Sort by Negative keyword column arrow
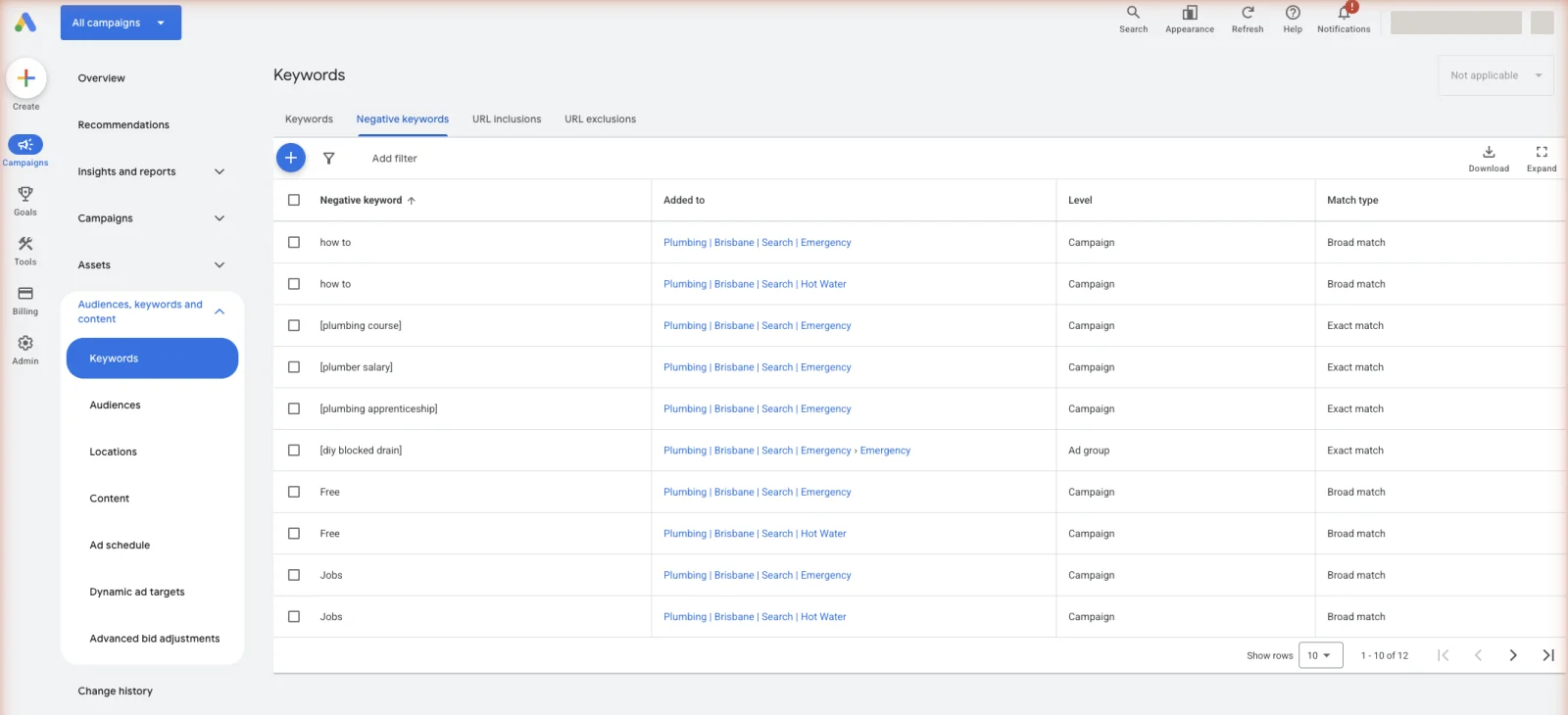This screenshot has width=1568, height=715. 412,201
